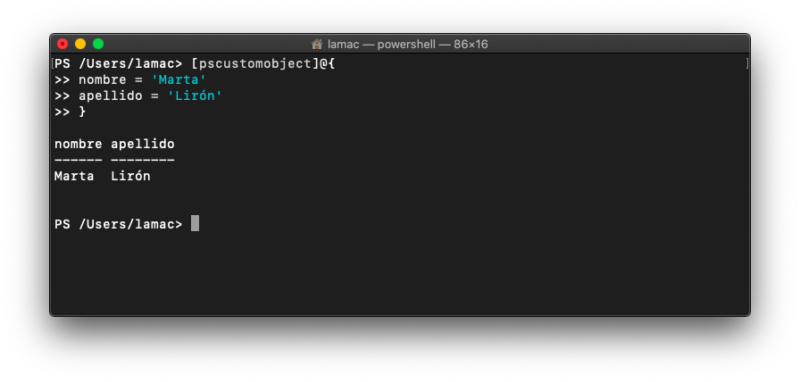Click the first 'PS /Users/lamac>' prompt at top
Image resolution: width=800 pixels, height=382 pixels.
pos(118,64)
